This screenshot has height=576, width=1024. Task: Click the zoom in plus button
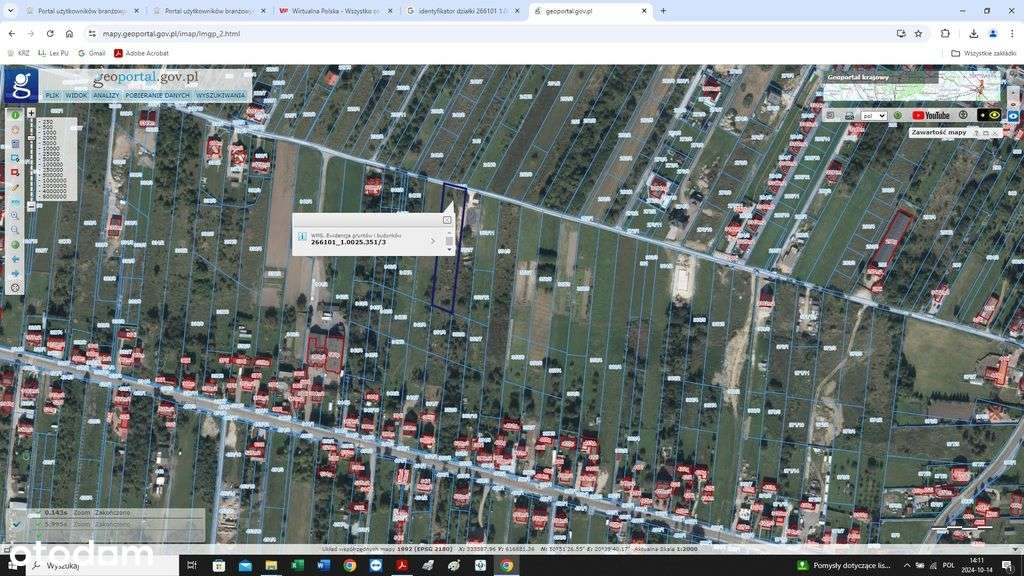[31, 114]
